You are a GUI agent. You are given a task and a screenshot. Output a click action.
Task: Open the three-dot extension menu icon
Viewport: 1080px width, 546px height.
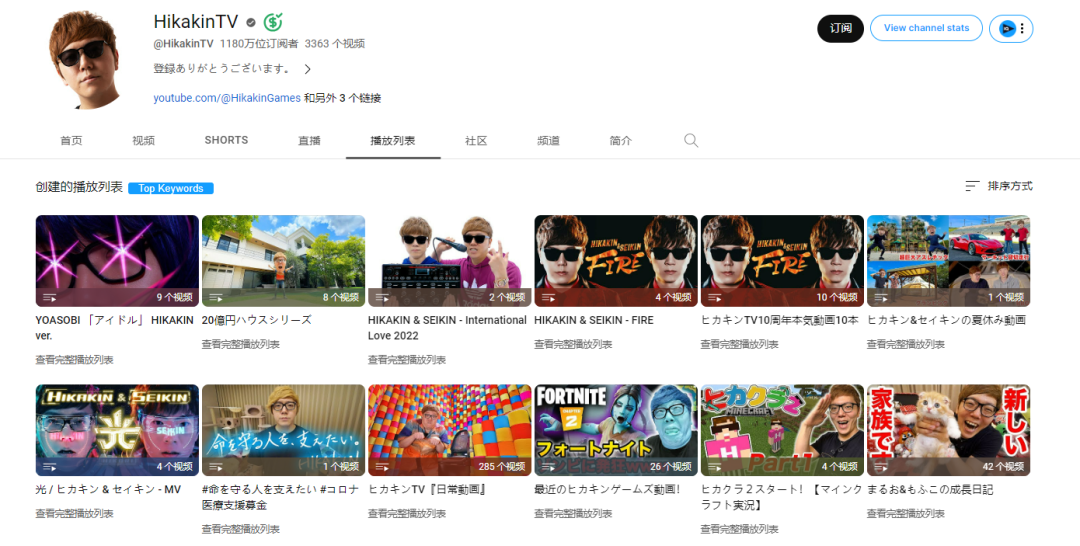tap(1021, 28)
